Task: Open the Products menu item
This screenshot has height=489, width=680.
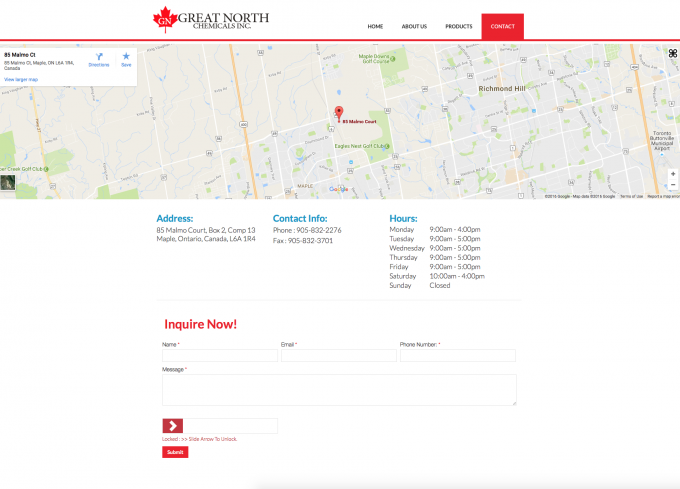Action: coord(458,26)
